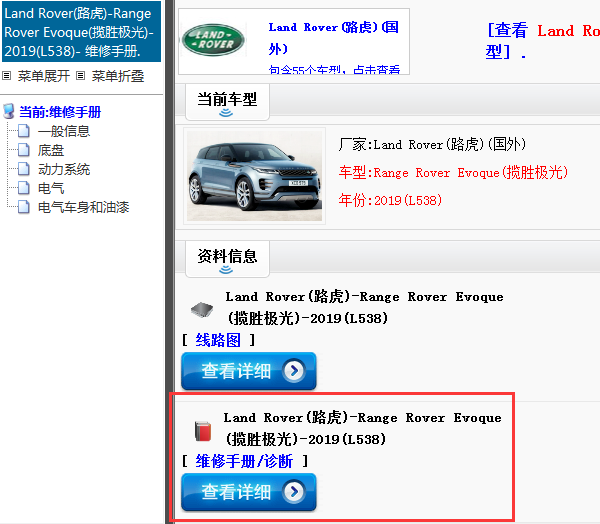Viewport: 600px width, 524px height.
Task: Click the page icon beside 一般信息
Action: click(24, 131)
